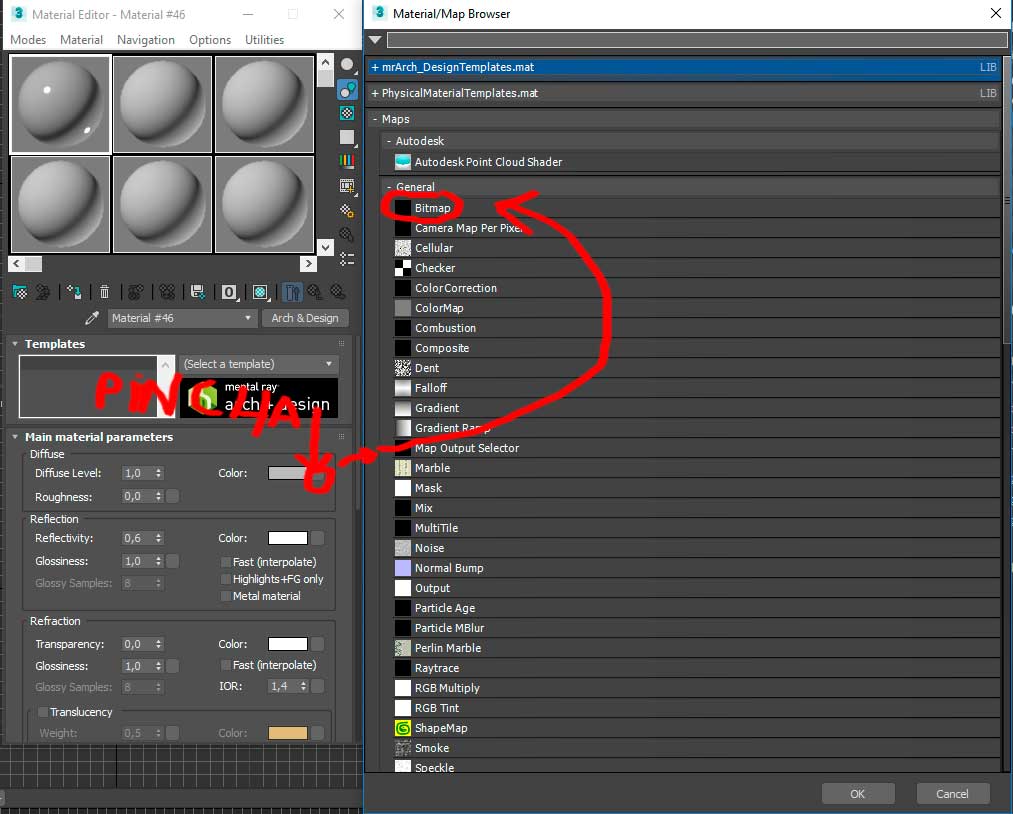Viewport: 1013px width, 814px height.
Task: Collapse the Autodesk subgroup
Action: point(389,141)
